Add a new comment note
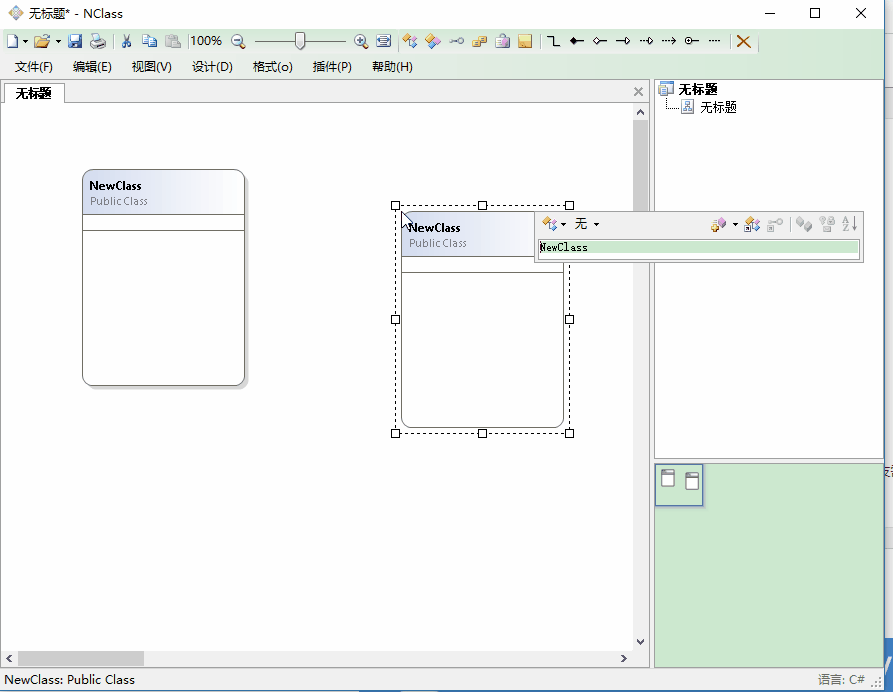This screenshot has width=893, height=692. pyautogui.click(x=525, y=41)
